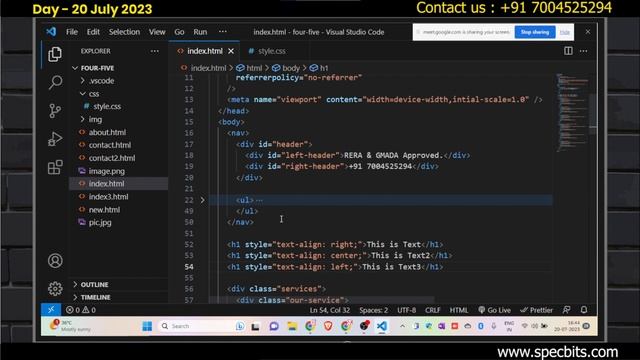Screen dimensions: 640x360
Task: Click the Stop sharing button
Action: coord(535,32)
